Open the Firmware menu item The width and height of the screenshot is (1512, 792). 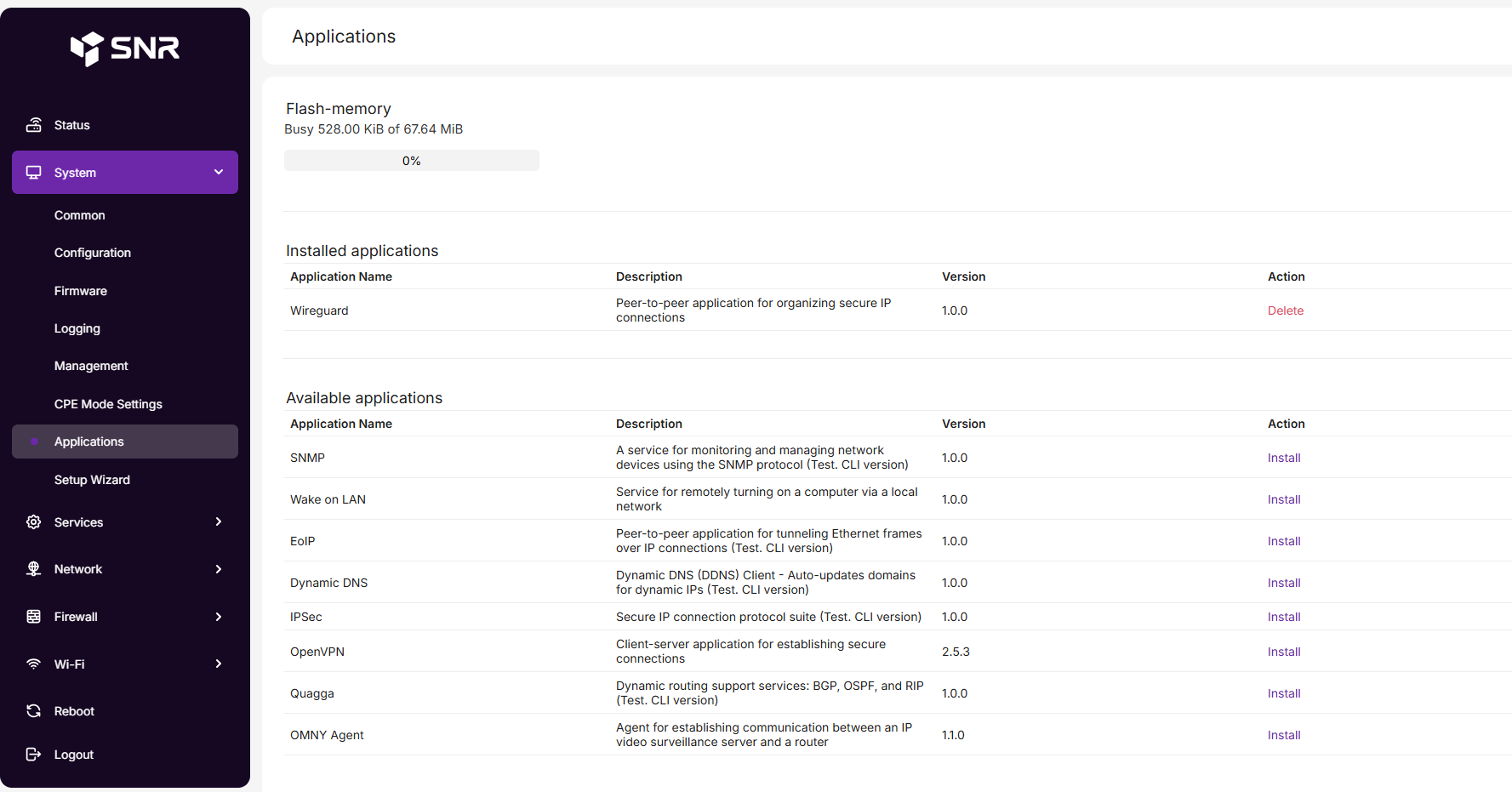point(81,291)
